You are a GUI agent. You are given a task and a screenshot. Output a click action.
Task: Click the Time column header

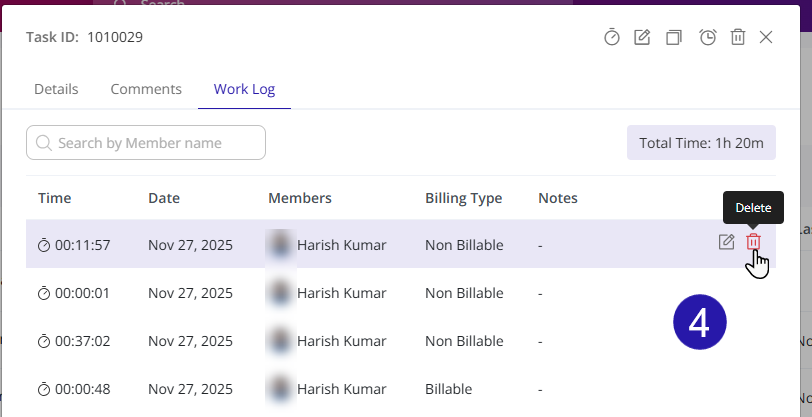(55, 198)
